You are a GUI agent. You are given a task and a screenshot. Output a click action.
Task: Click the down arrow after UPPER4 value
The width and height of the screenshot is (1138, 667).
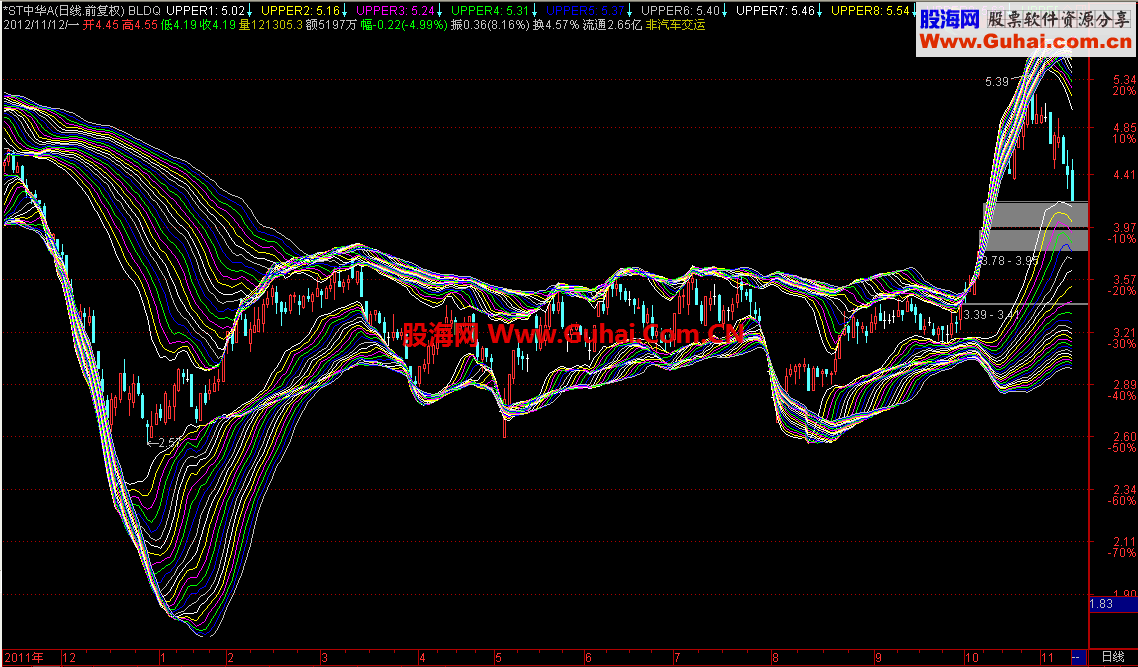click(534, 11)
